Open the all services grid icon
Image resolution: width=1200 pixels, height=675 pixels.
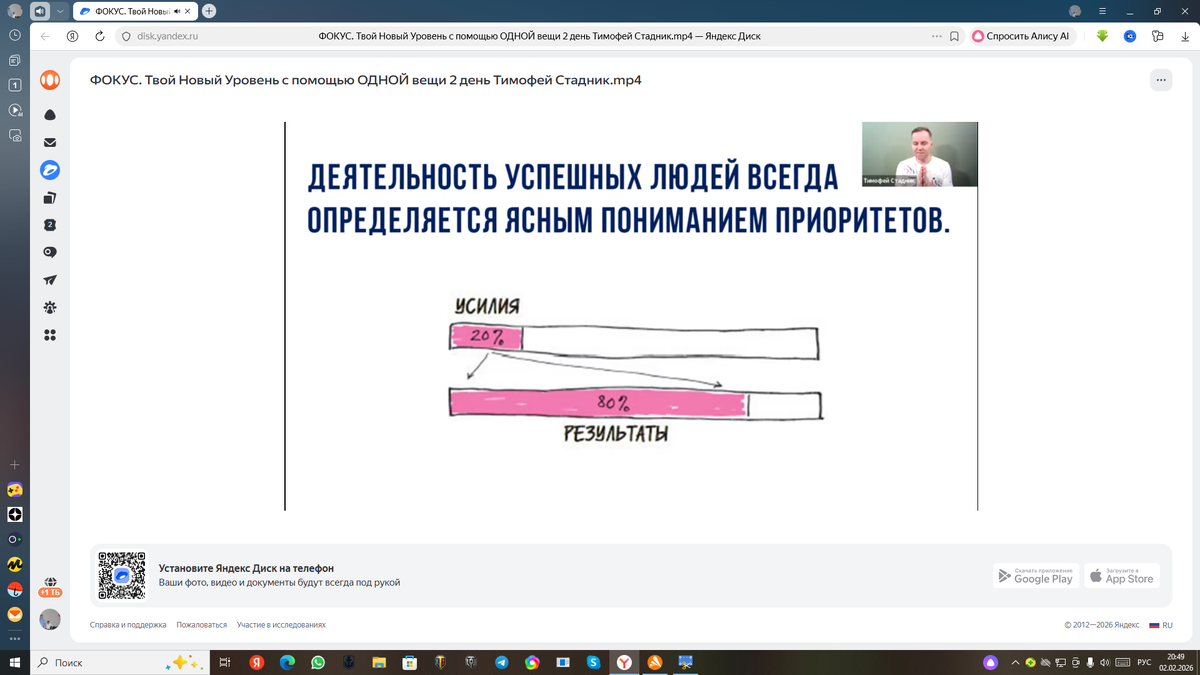[49, 332]
